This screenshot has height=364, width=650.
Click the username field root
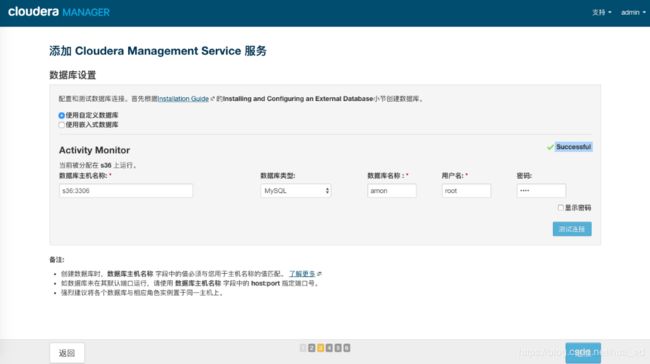click(x=466, y=191)
